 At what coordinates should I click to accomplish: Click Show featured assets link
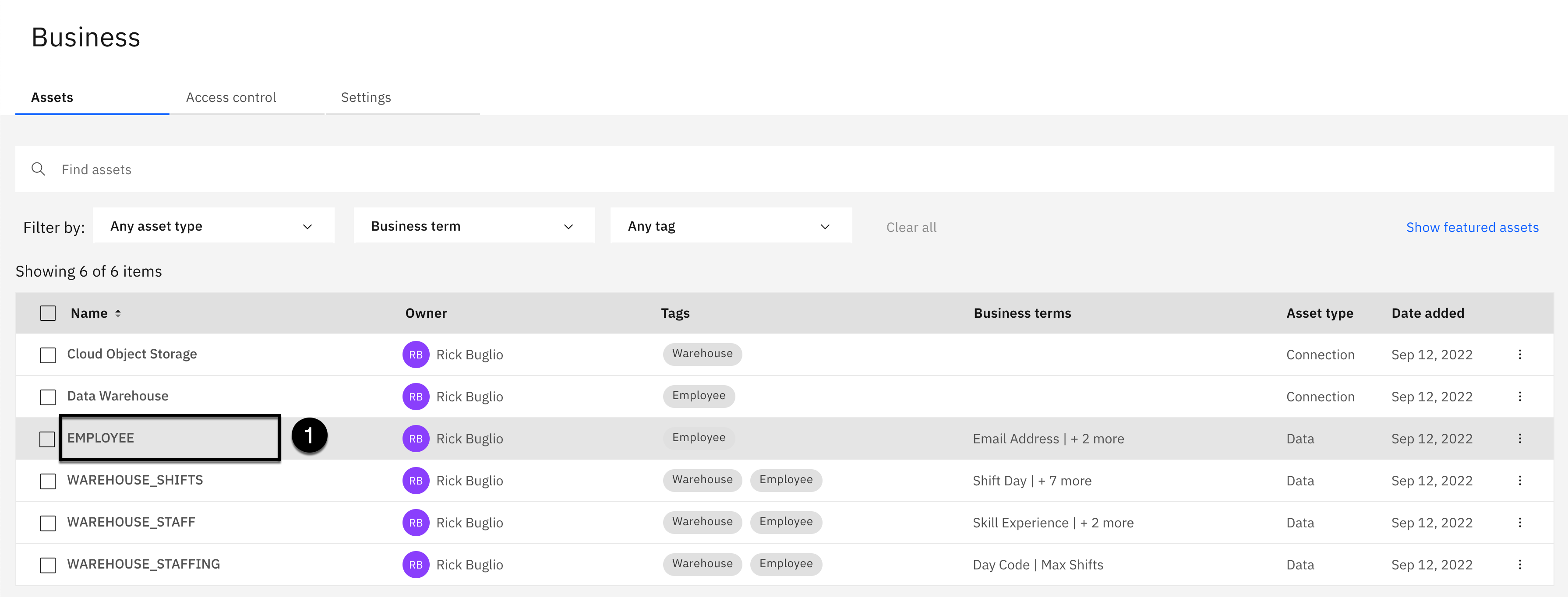1472,227
